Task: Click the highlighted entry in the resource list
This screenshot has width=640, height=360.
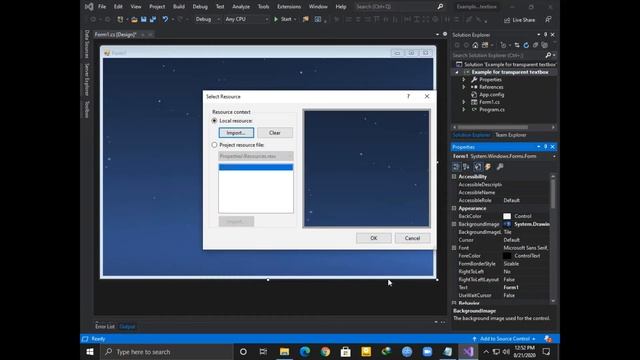Action: coord(256,167)
